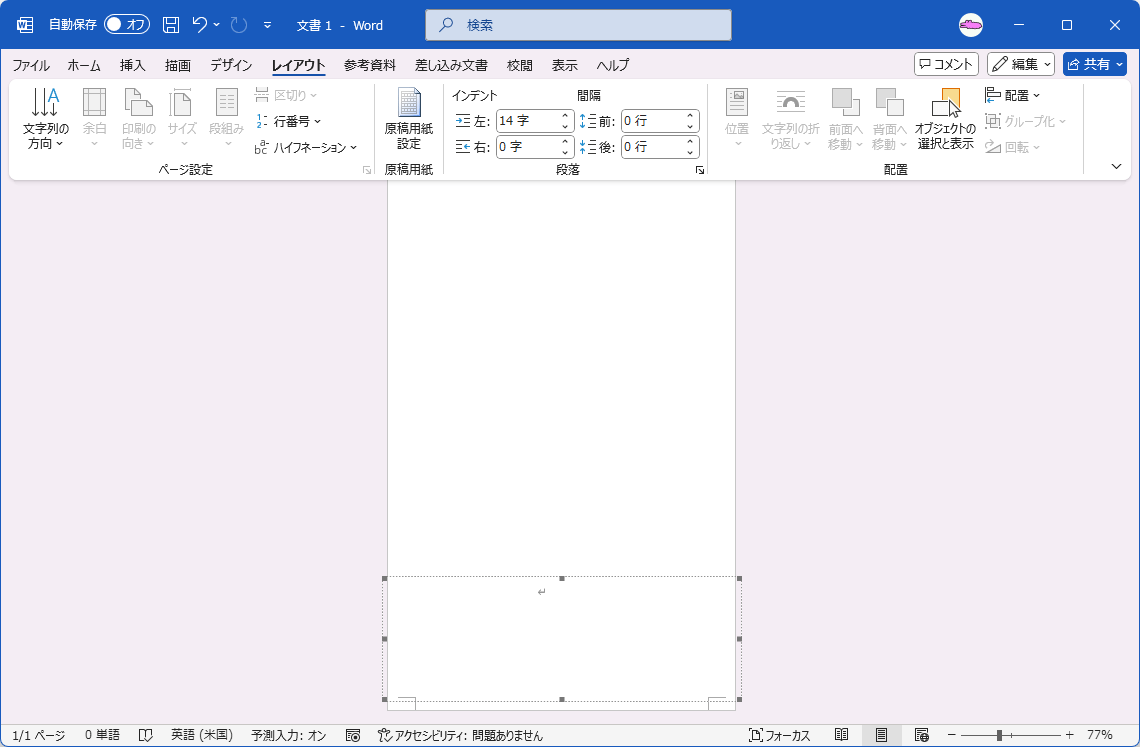Click the 0 単語 word count
Viewport: 1140px width, 747px height.
102,735
